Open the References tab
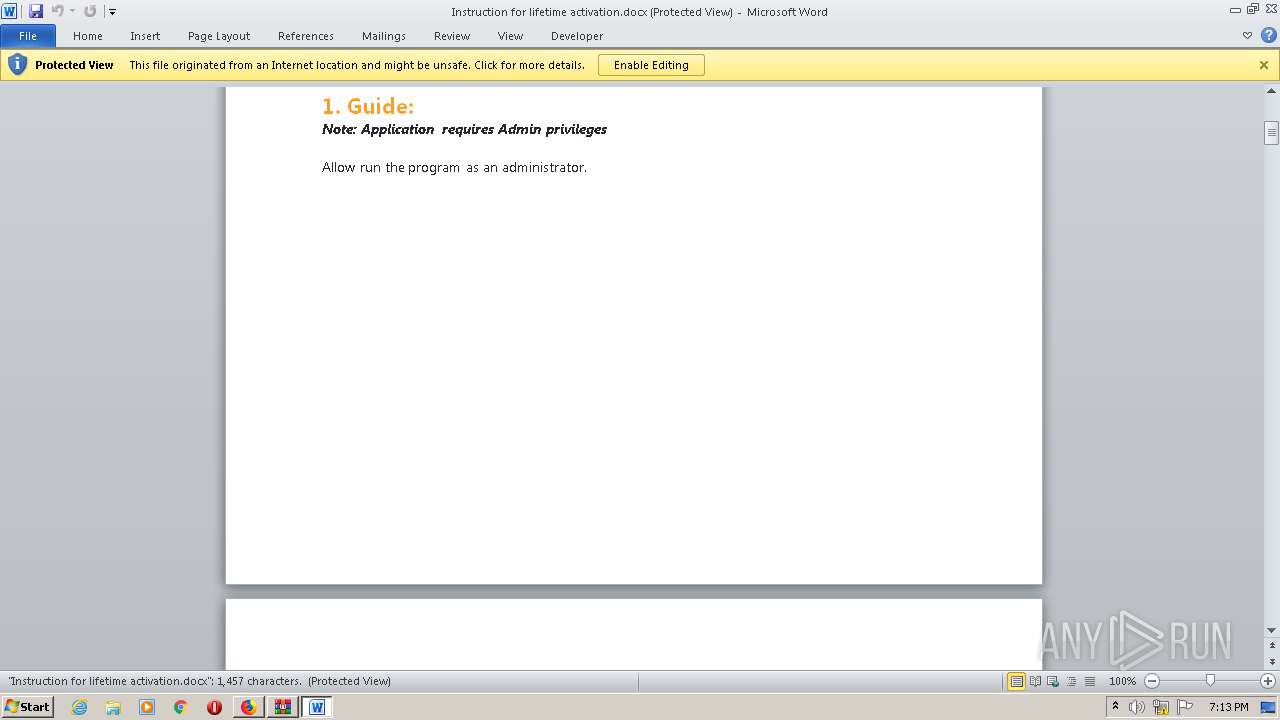Viewport: 1280px width, 720px height. [x=306, y=36]
